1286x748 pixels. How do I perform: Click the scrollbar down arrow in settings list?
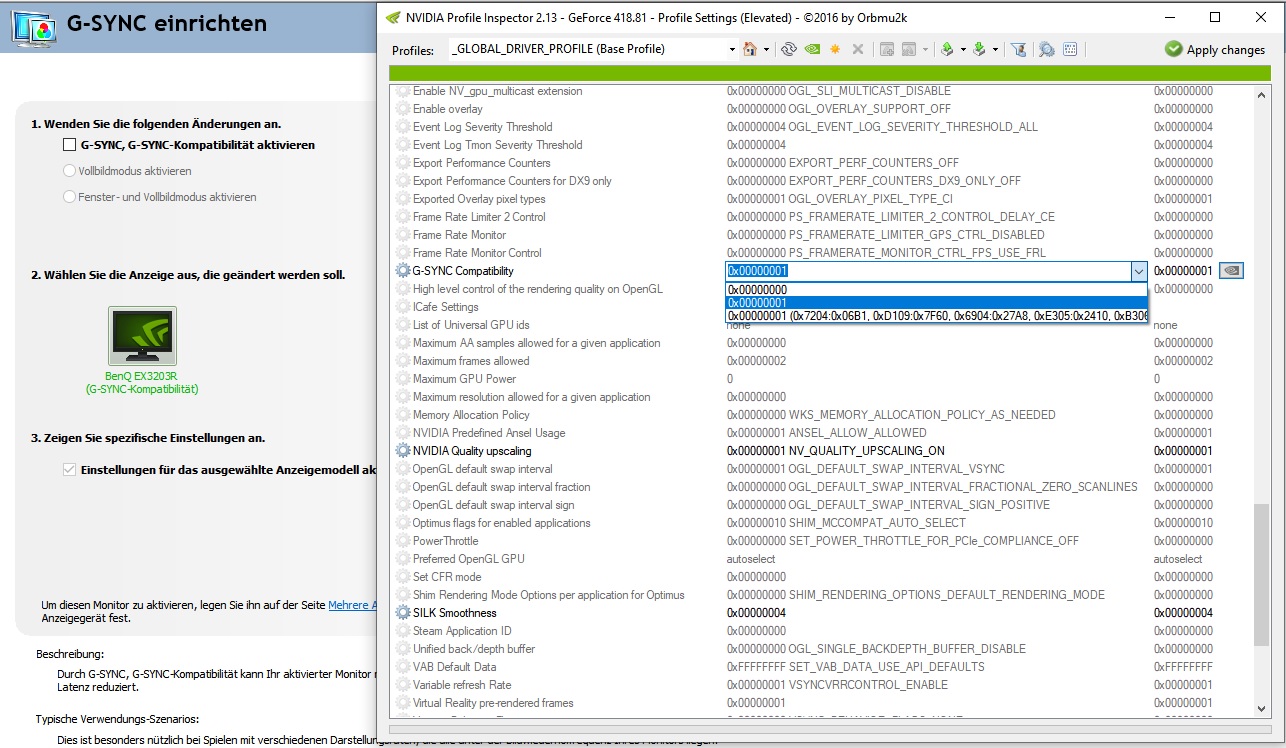(x=1260, y=707)
